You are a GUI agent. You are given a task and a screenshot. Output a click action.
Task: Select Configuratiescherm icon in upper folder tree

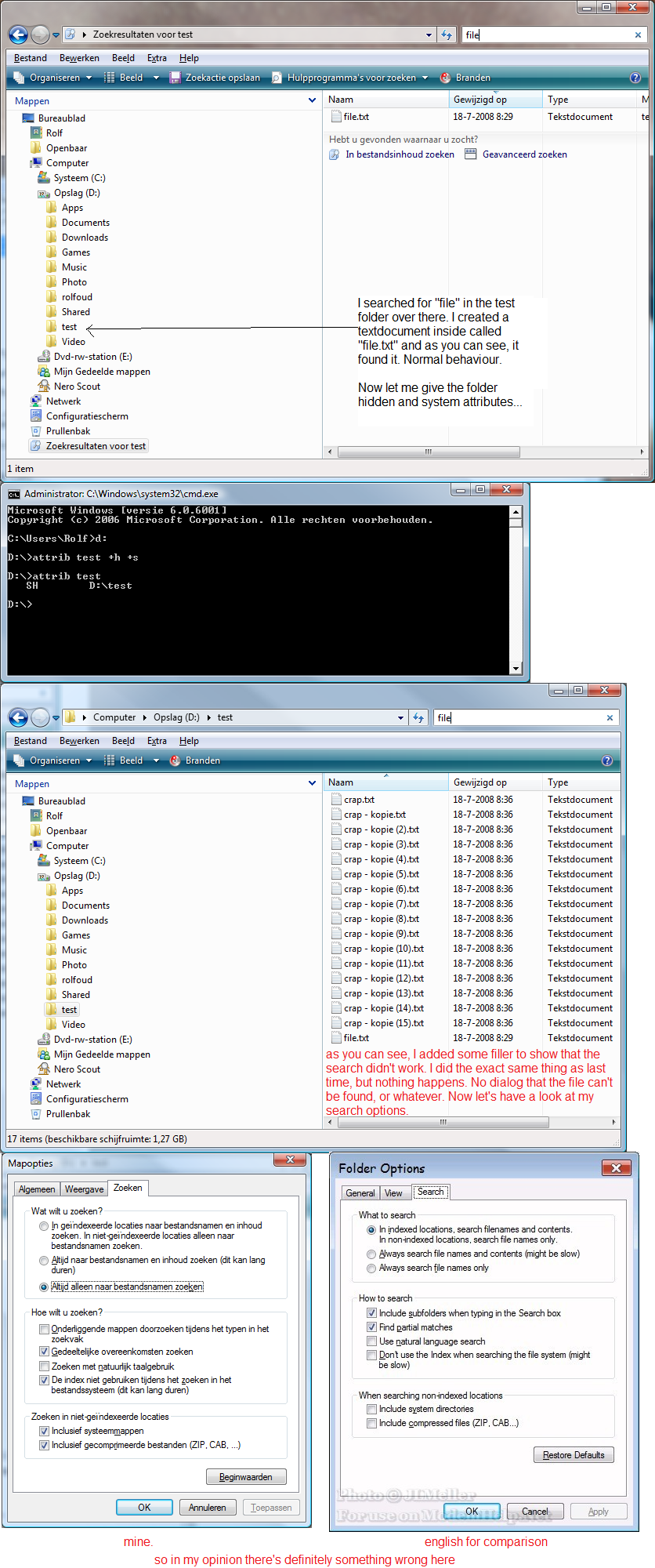pos(36,416)
